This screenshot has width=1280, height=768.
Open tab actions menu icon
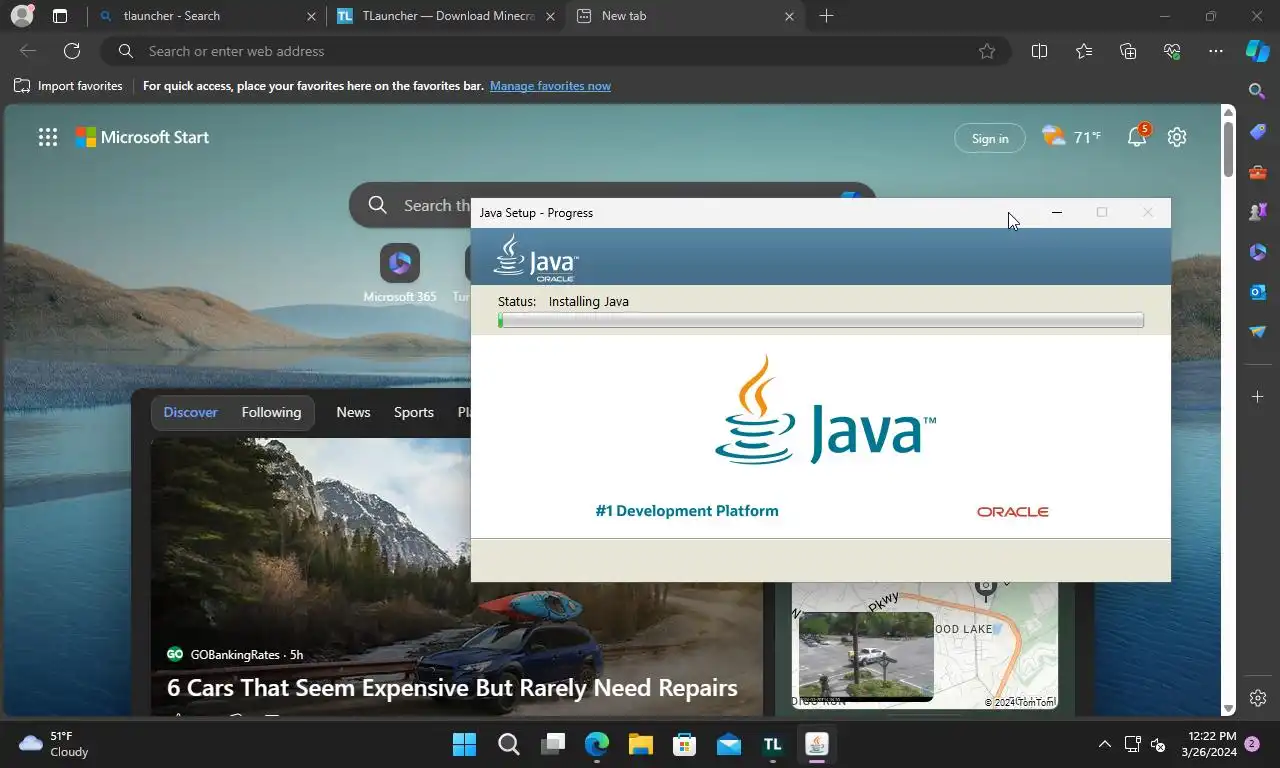point(60,16)
